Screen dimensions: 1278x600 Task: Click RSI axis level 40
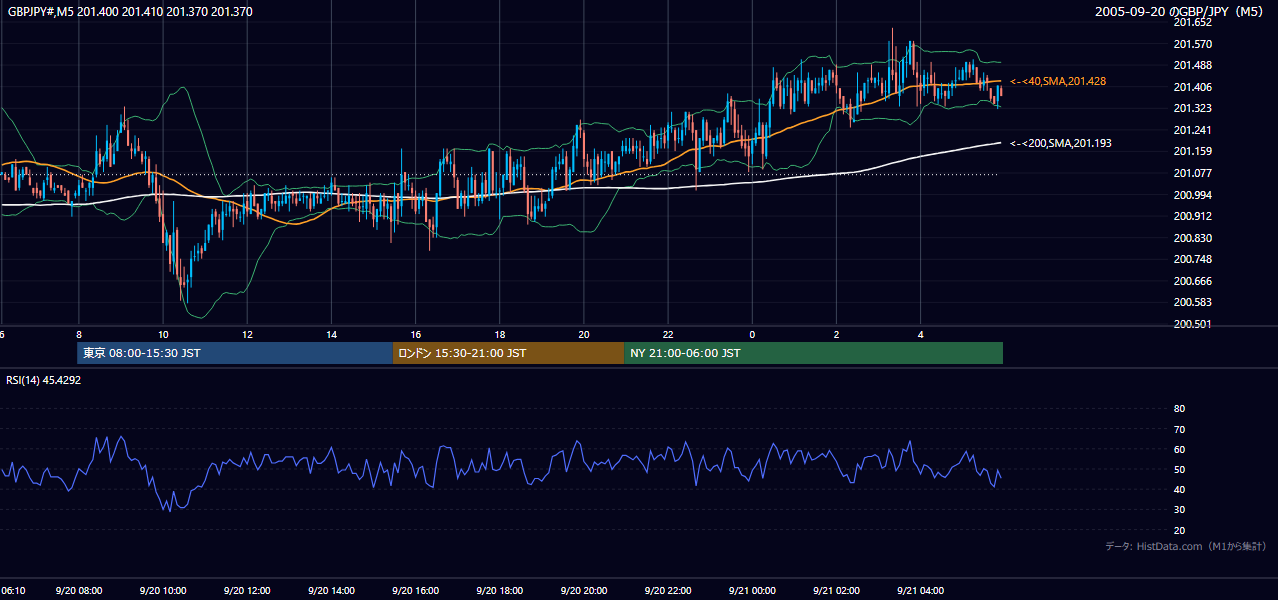click(1179, 489)
